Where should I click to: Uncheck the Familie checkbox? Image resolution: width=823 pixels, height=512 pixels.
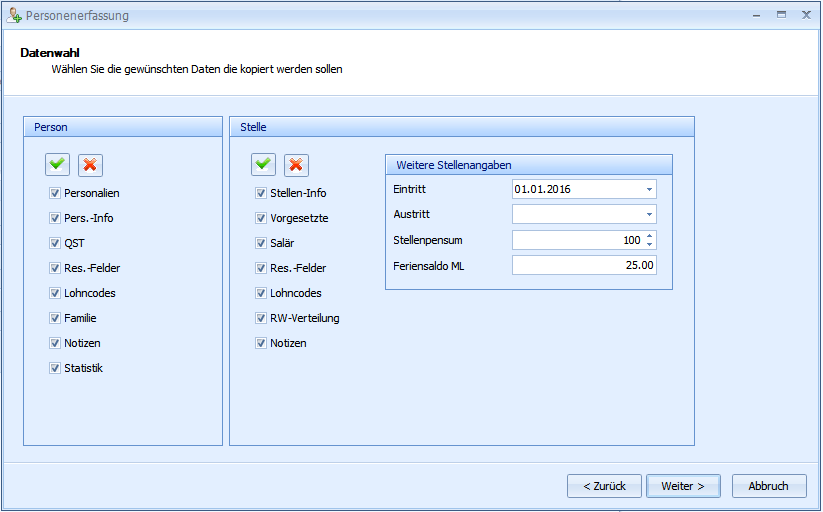55,318
